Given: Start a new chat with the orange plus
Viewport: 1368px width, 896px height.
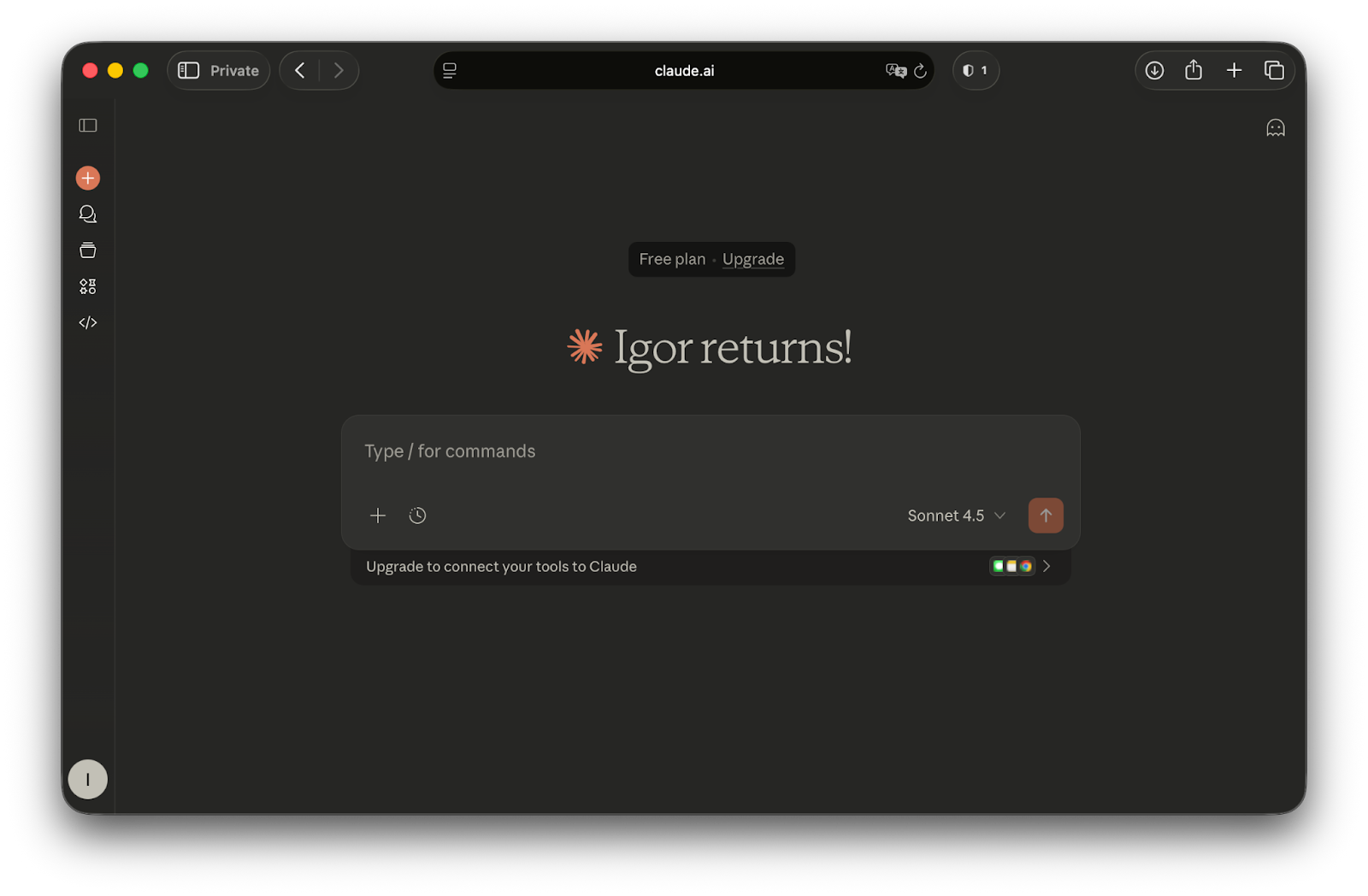Looking at the screenshot, I should pyautogui.click(x=88, y=178).
